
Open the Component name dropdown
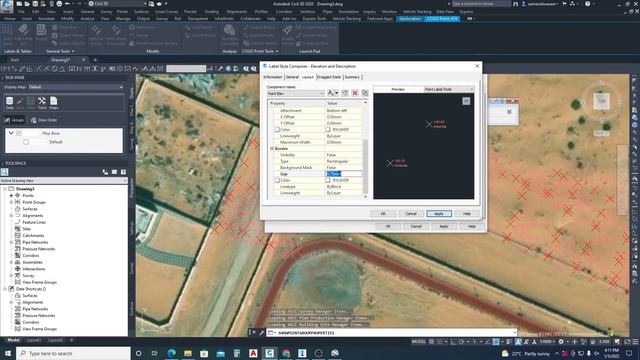[x=296, y=93]
